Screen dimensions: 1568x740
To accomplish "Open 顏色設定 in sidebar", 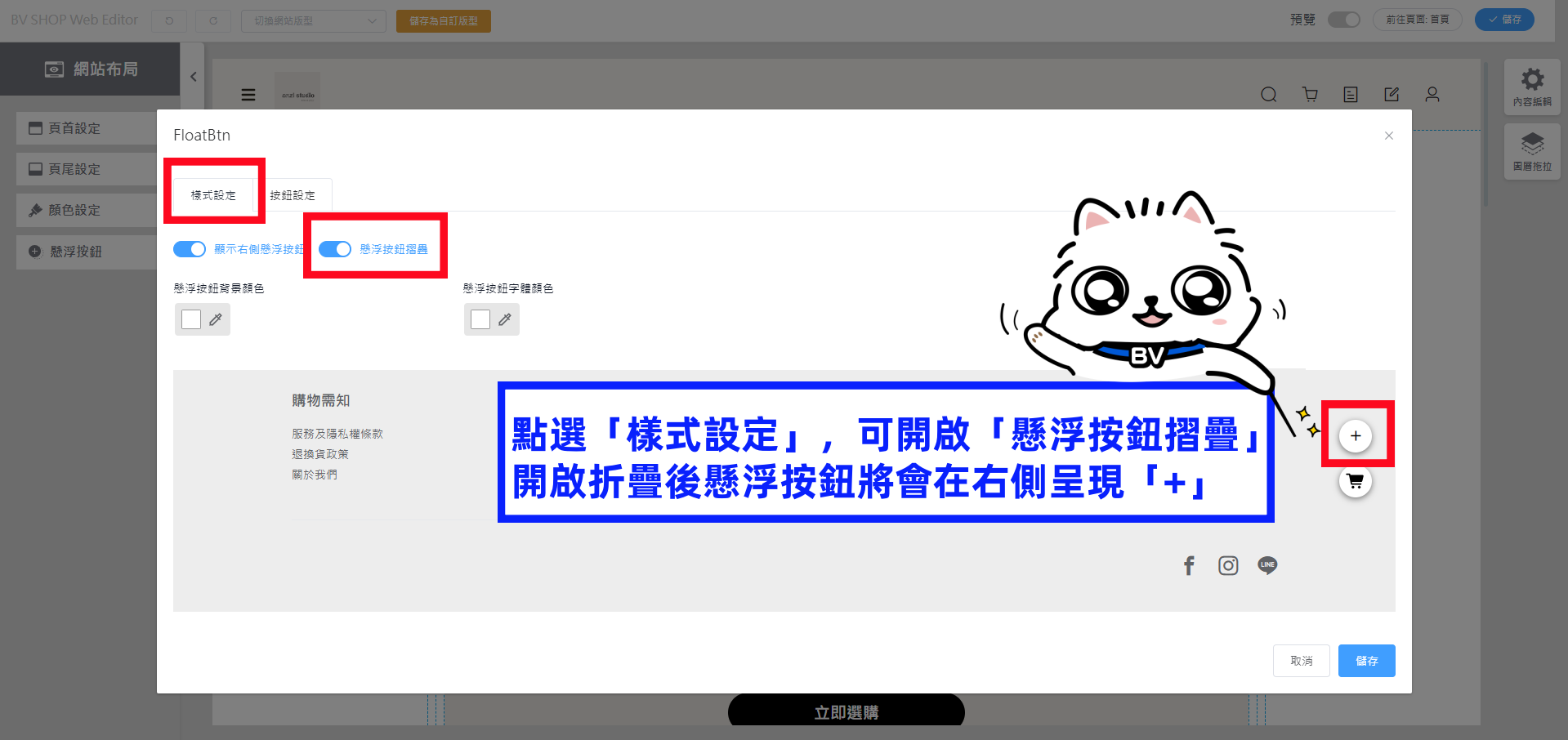I will point(87,210).
